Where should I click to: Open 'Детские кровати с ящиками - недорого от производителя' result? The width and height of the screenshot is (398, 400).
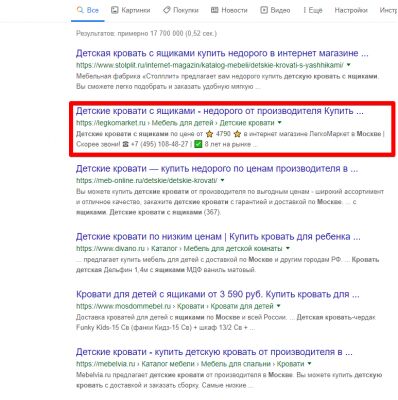[x=220, y=111]
